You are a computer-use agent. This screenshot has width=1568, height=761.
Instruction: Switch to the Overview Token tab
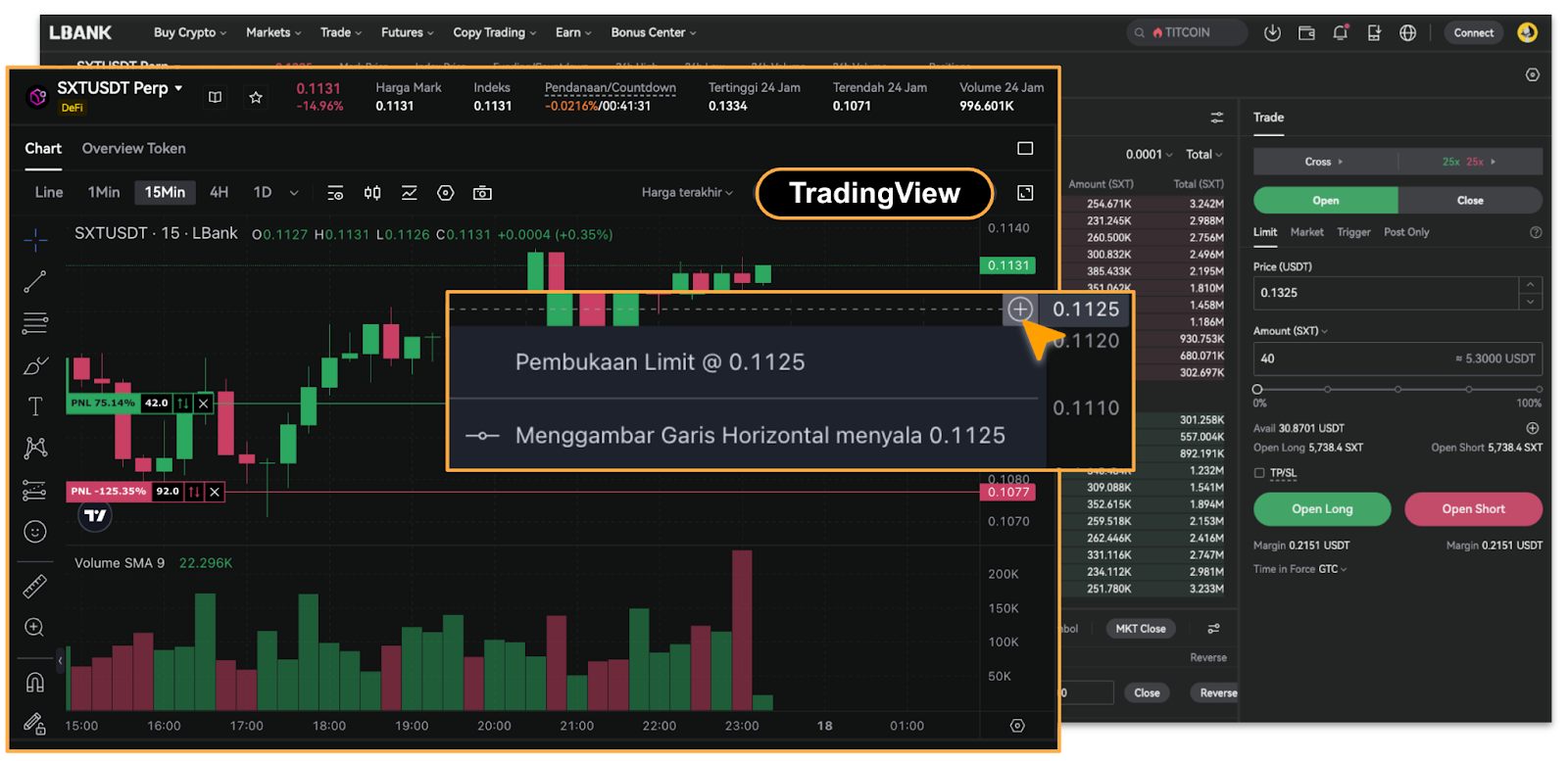coord(134,148)
